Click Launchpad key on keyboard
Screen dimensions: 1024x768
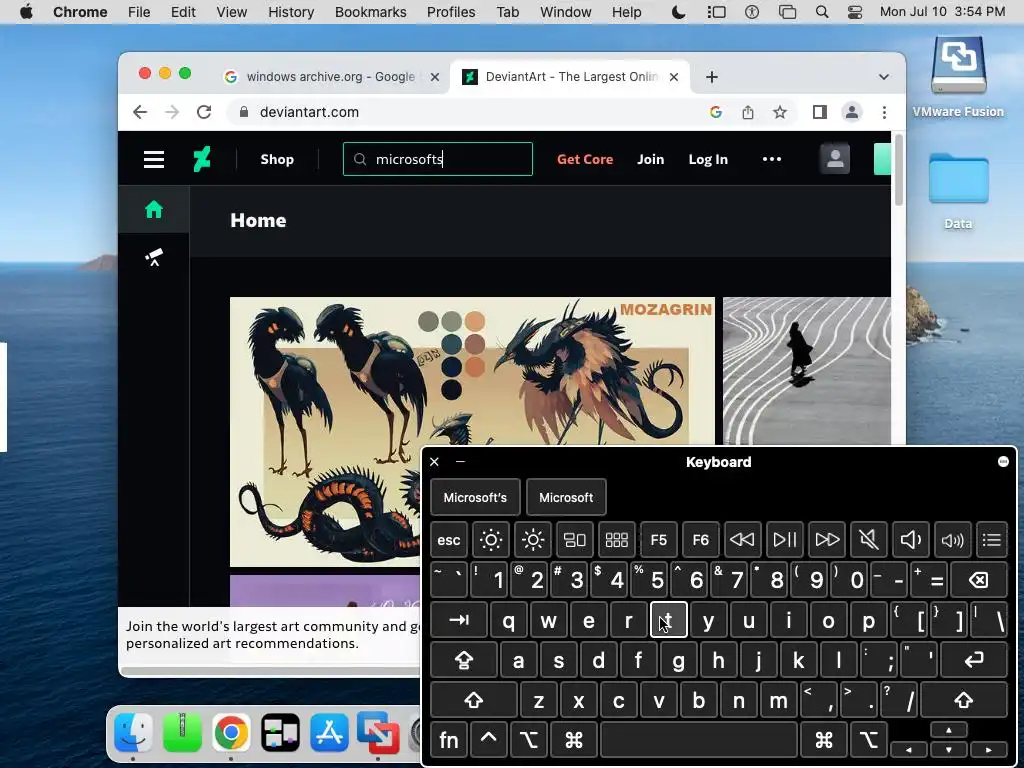pos(616,540)
